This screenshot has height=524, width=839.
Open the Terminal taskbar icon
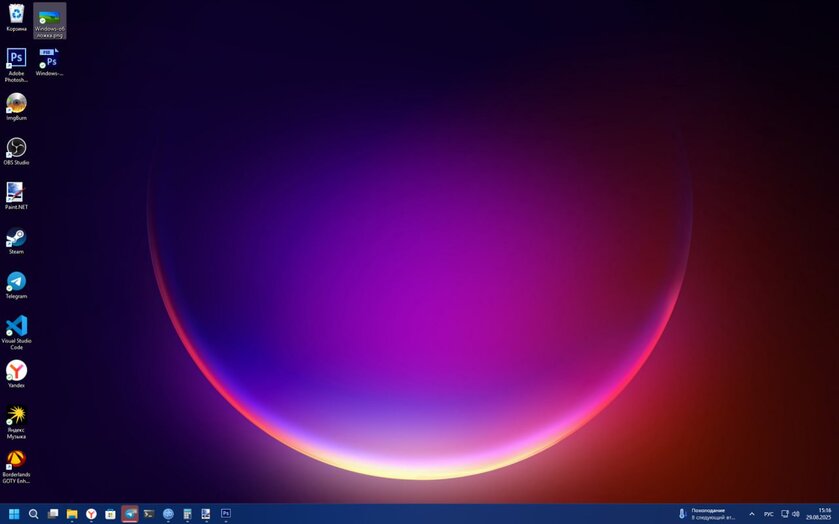point(149,514)
